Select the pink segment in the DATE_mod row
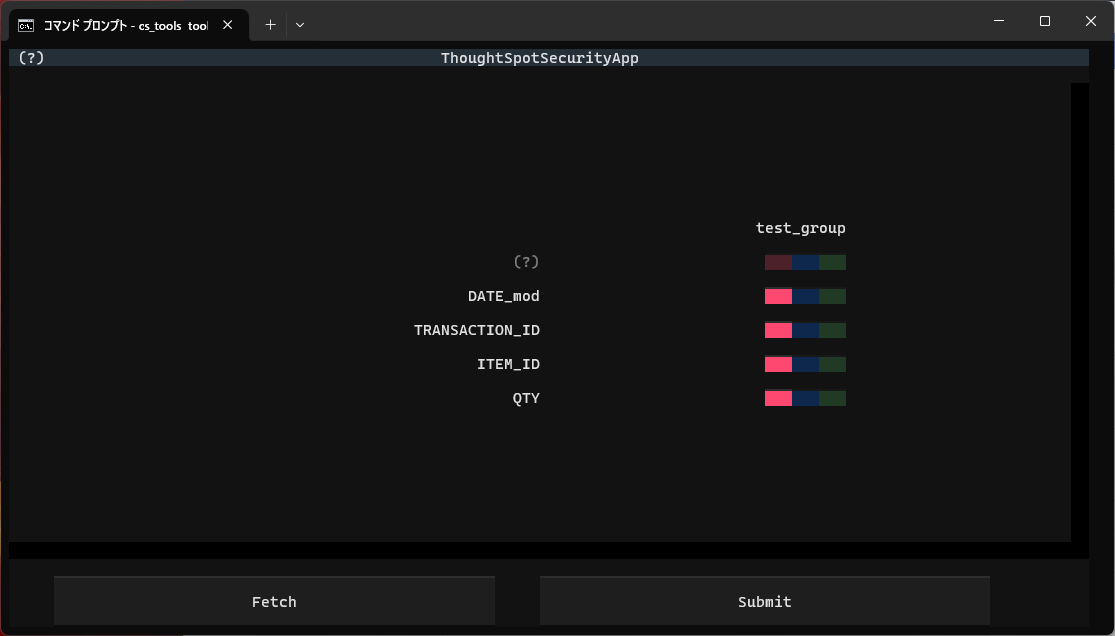Viewport: 1115px width, 636px height. point(778,297)
